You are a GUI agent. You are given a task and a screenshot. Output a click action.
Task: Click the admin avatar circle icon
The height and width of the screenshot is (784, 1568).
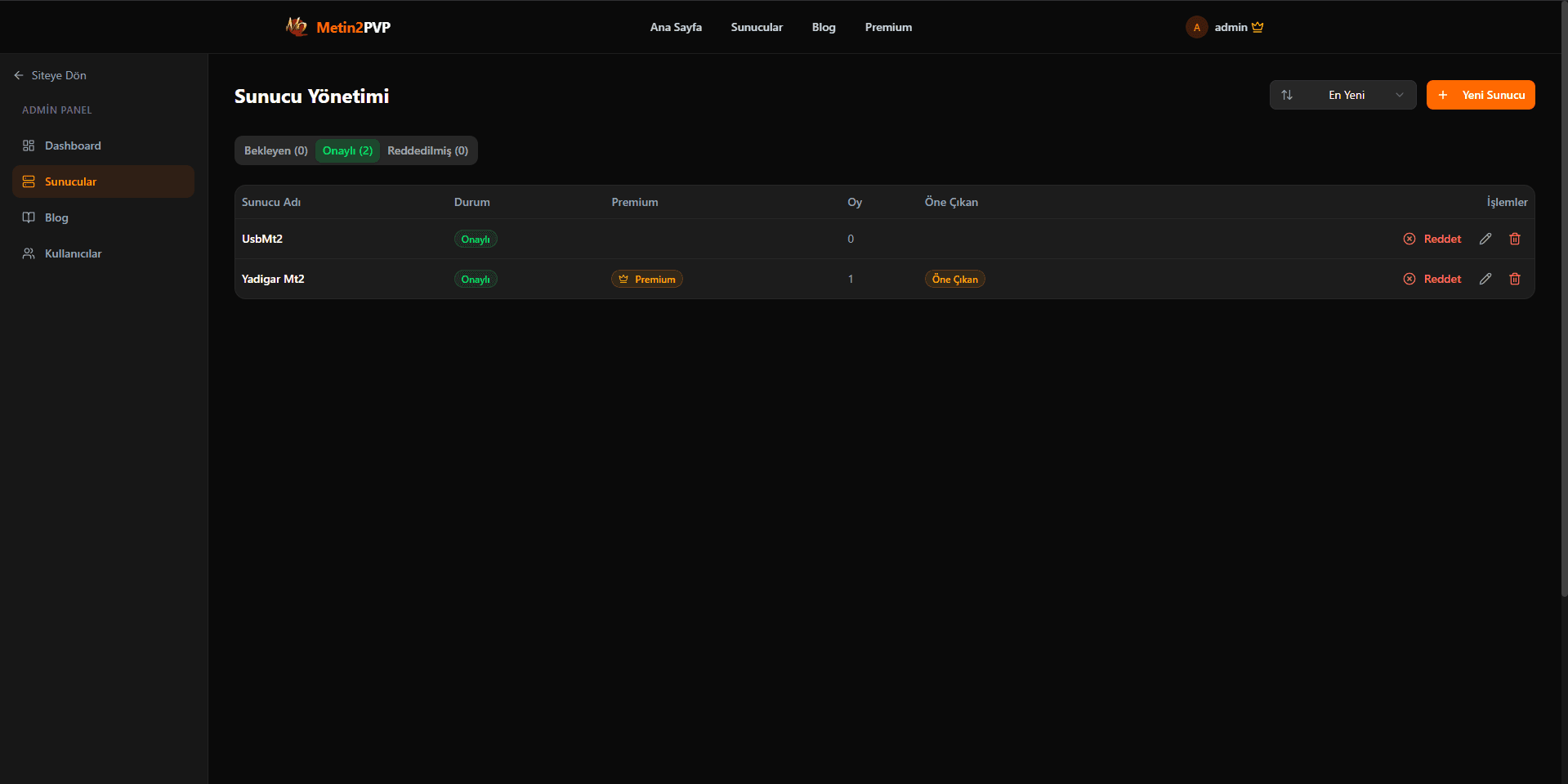pos(1196,27)
